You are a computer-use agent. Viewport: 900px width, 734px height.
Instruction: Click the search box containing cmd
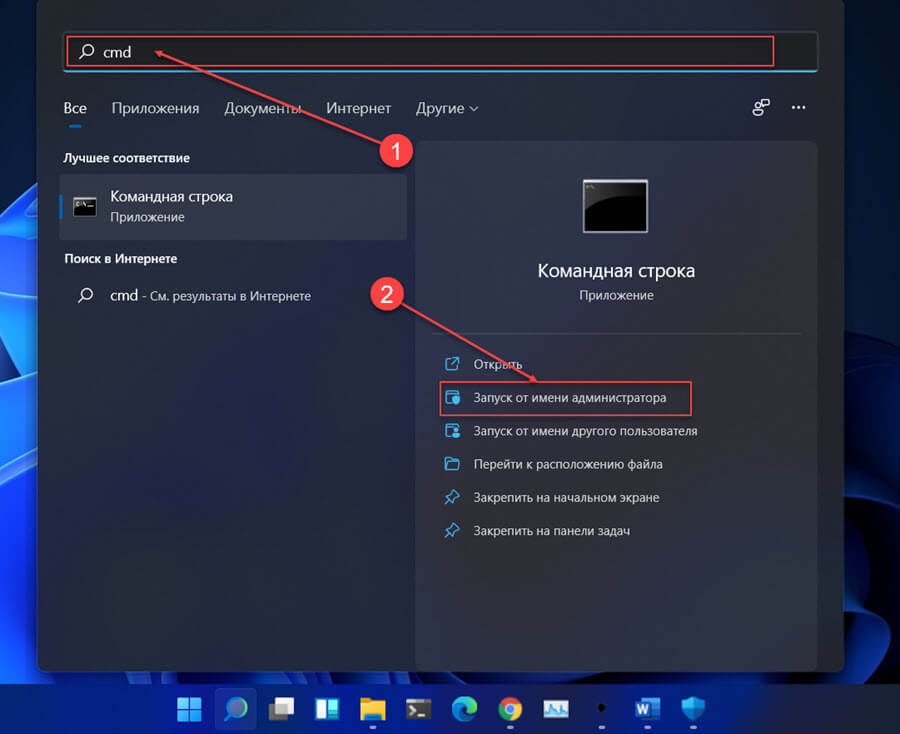click(x=440, y=52)
